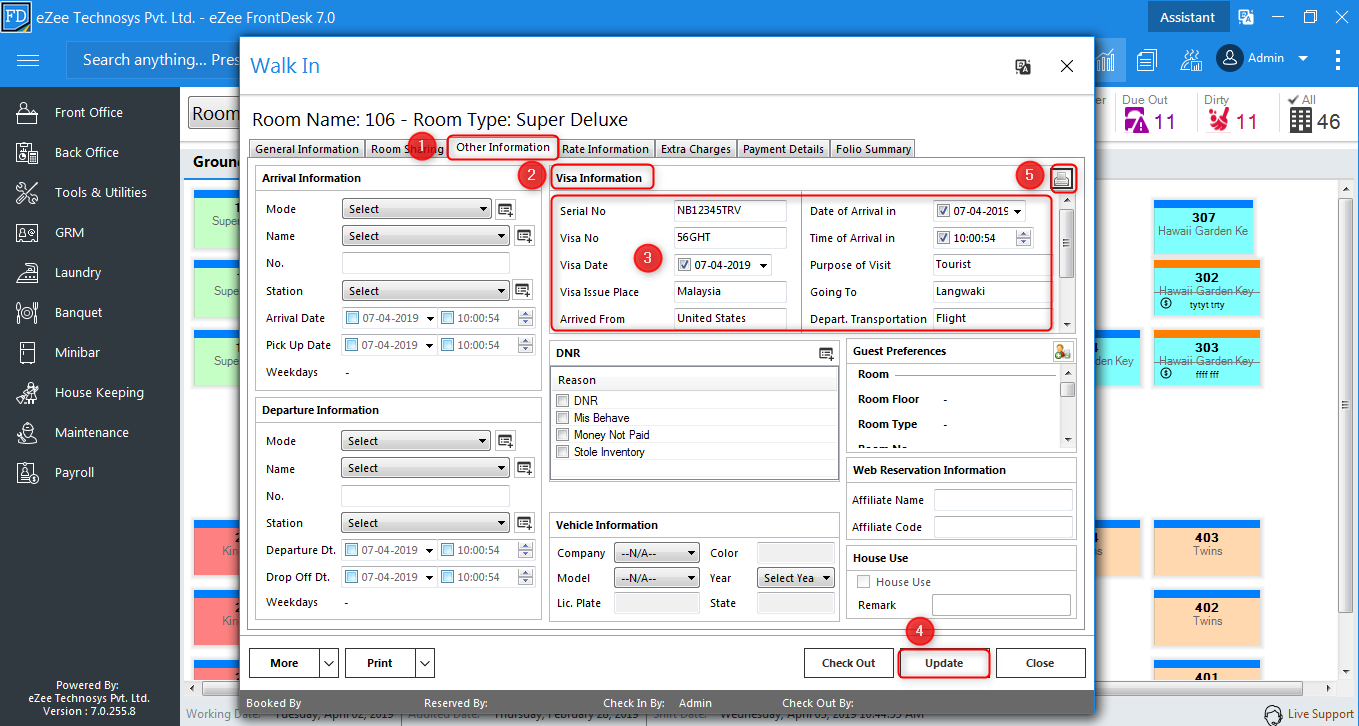The height and width of the screenshot is (726, 1359).
Task: Switch to the Payment Details tab
Action: coord(783,149)
